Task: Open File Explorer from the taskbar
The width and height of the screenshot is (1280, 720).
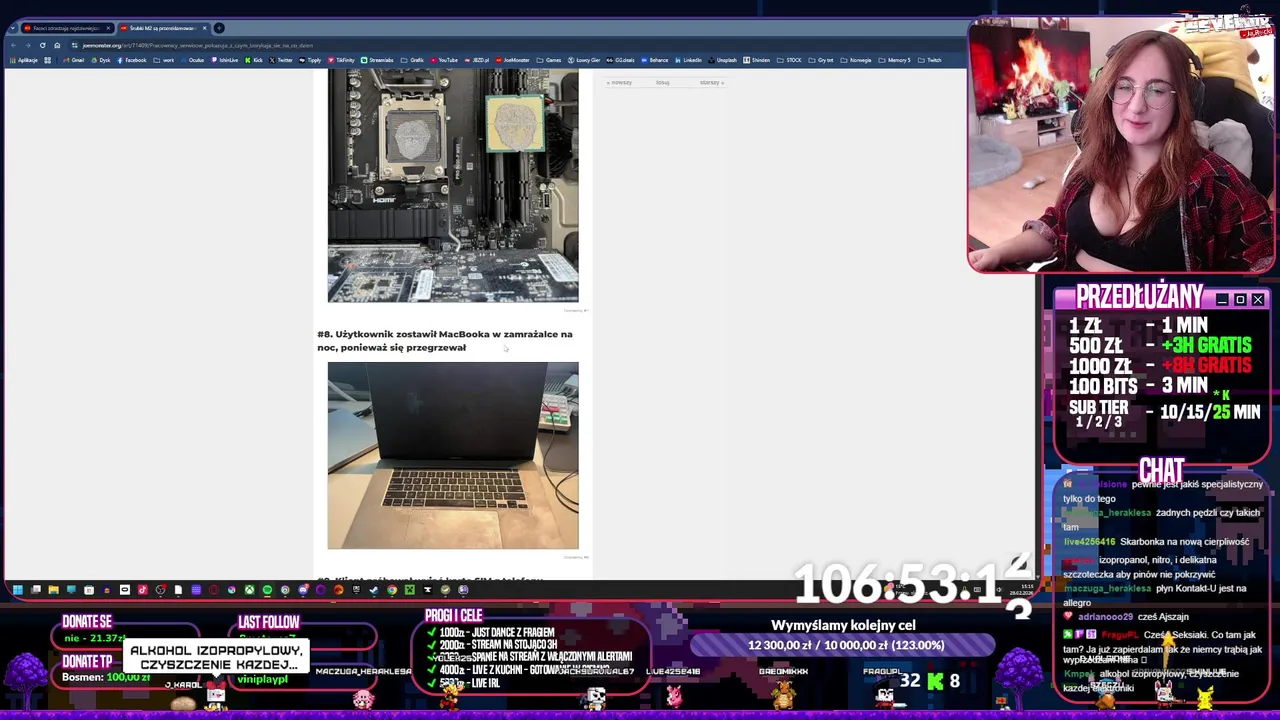Action: [53, 590]
